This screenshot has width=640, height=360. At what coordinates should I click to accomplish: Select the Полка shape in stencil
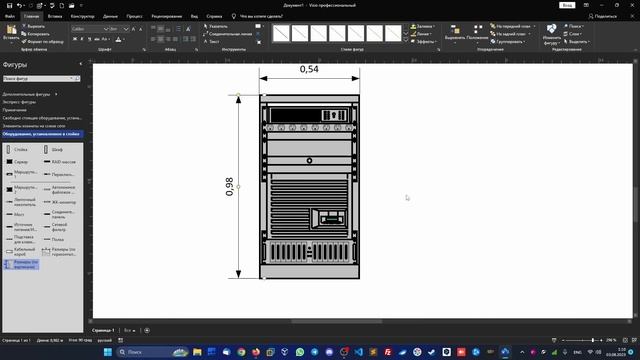pos(53,240)
